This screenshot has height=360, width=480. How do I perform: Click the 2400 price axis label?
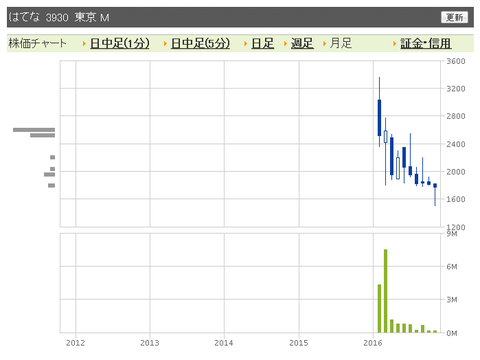pyautogui.click(x=456, y=144)
